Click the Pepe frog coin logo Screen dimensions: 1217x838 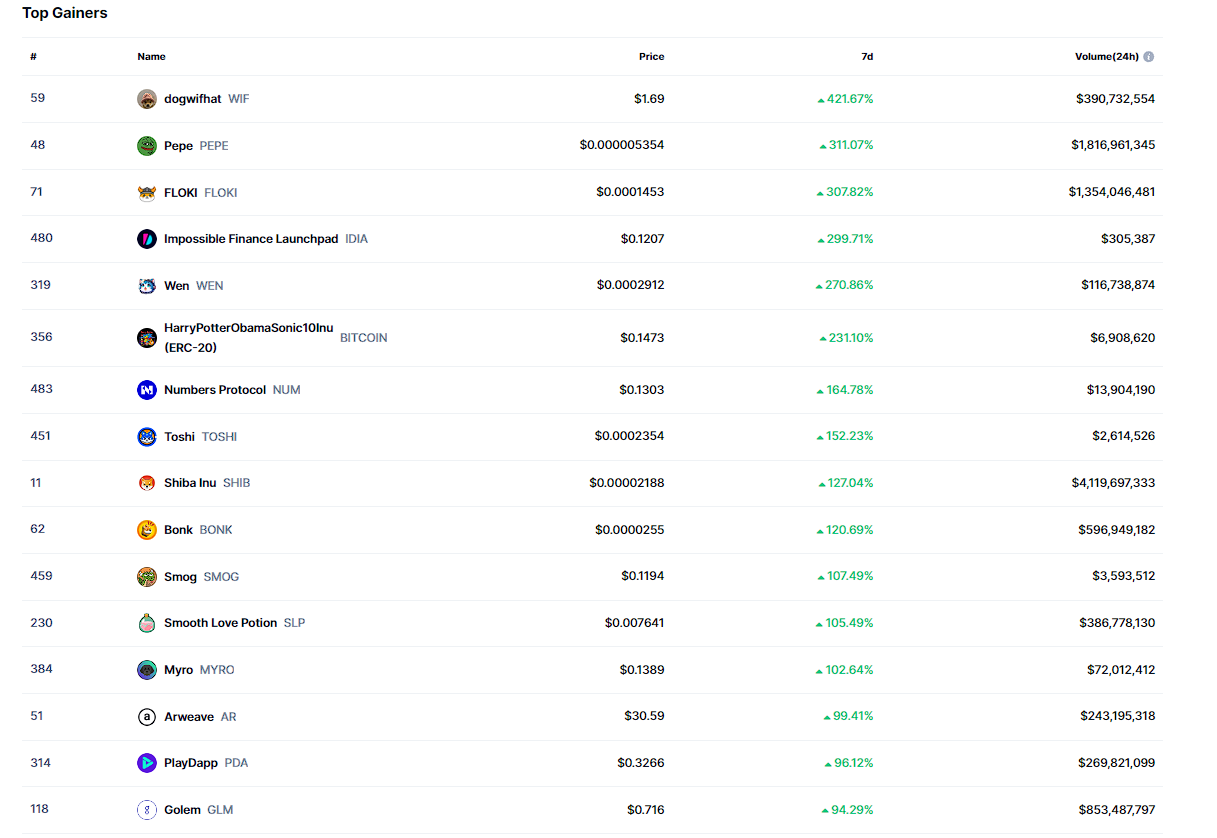click(147, 146)
